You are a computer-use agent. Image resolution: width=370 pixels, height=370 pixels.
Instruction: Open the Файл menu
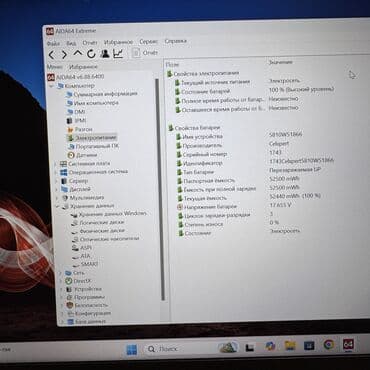[53, 44]
